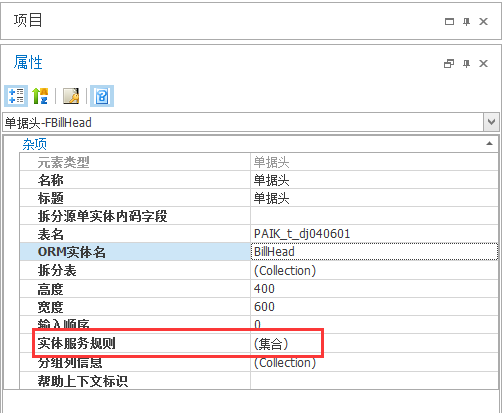The image size is (502, 413).
Task: Collapse the 杂项 category
Action: [489, 144]
